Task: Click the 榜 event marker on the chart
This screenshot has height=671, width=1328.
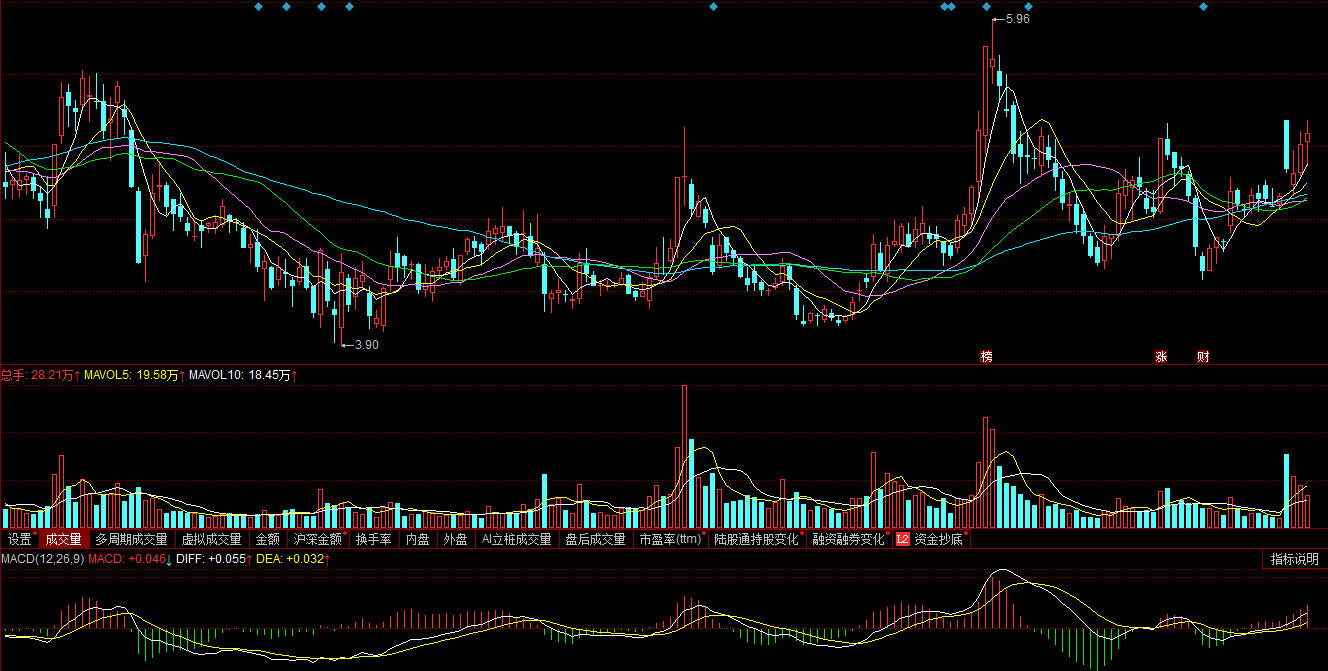Action: tap(987, 357)
